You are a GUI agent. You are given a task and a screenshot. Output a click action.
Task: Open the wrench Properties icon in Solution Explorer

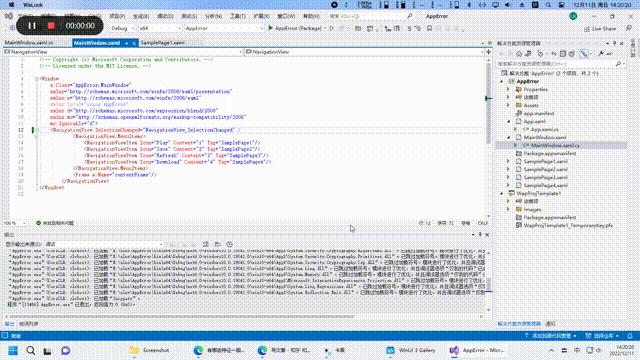click(x=601, y=53)
